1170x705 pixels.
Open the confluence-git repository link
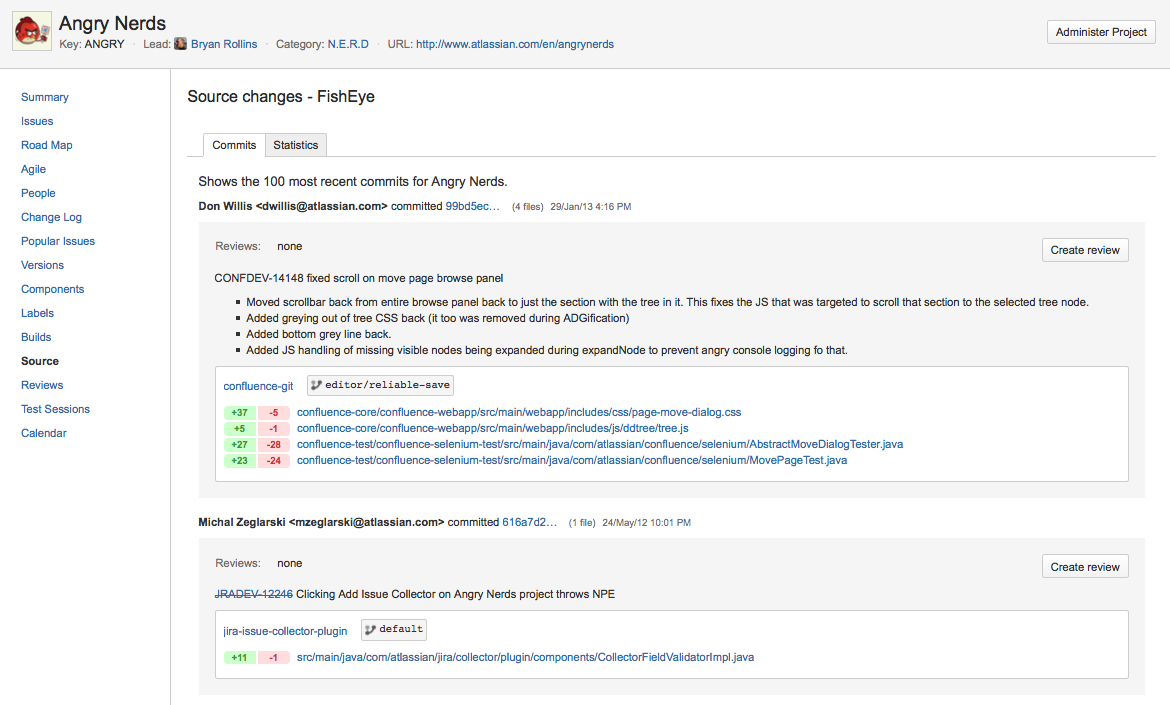258,386
